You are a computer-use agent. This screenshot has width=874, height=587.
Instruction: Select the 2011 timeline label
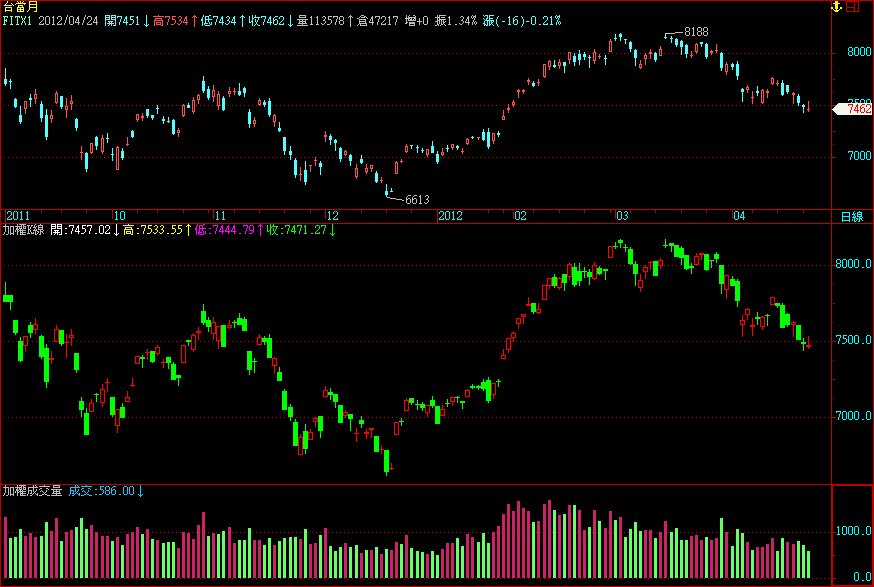18,216
